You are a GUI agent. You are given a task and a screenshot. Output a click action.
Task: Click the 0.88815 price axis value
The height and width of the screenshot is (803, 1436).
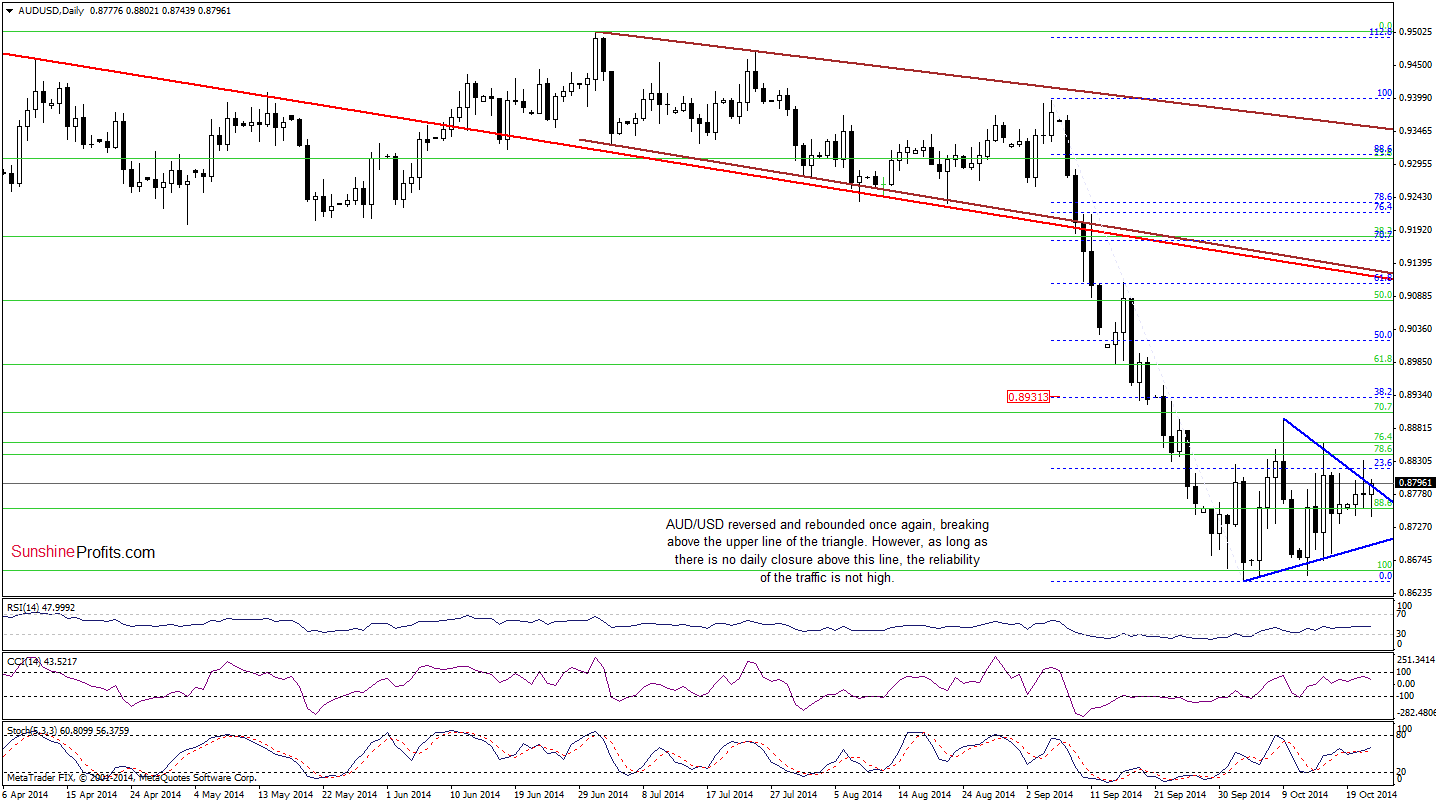1414,428
